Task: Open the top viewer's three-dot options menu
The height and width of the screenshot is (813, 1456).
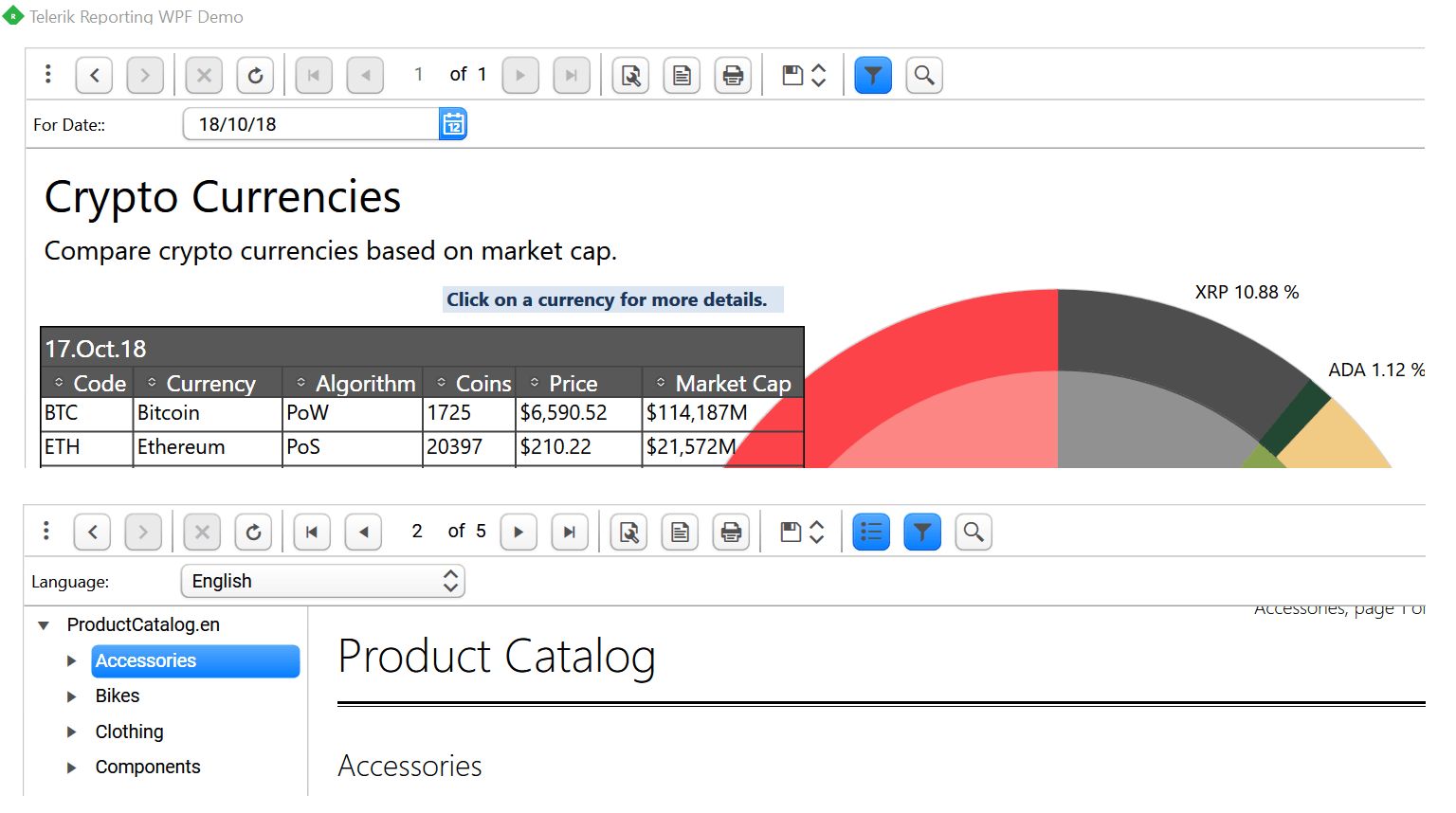Action: (x=48, y=75)
